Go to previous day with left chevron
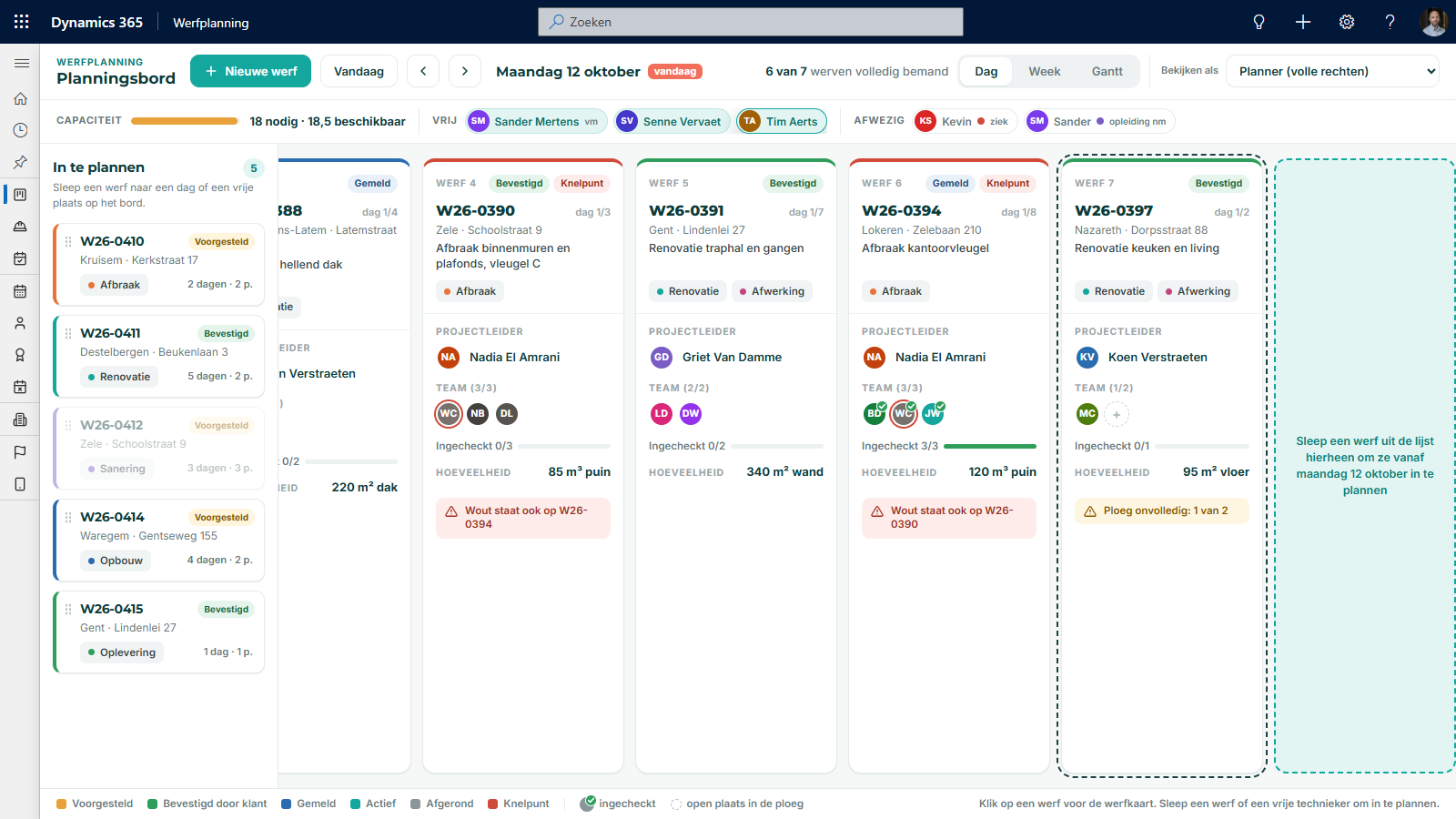The height and width of the screenshot is (819, 1456). pos(423,71)
